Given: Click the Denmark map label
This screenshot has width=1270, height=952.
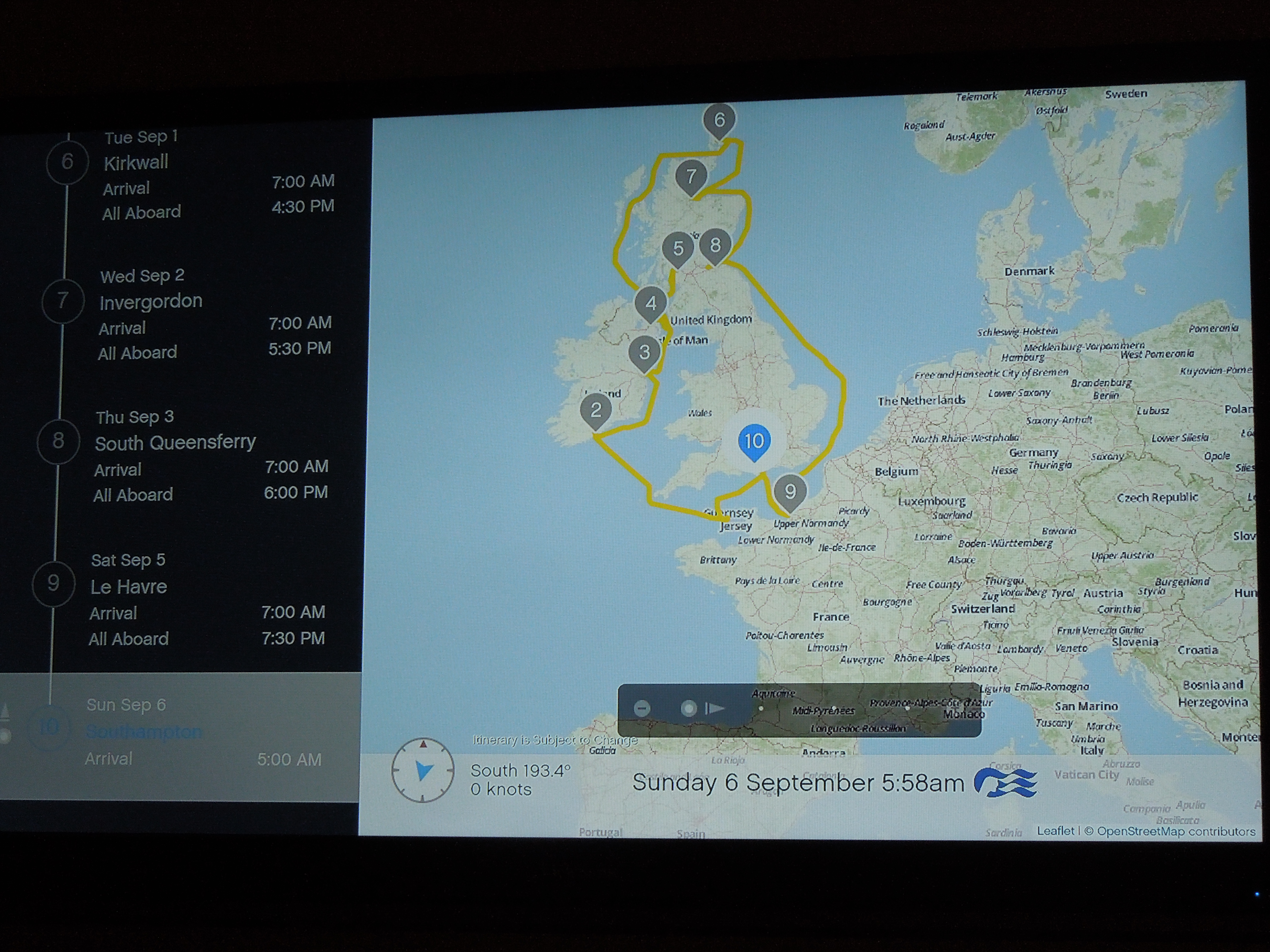Looking at the screenshot, I should click(x=1029, y=271).
